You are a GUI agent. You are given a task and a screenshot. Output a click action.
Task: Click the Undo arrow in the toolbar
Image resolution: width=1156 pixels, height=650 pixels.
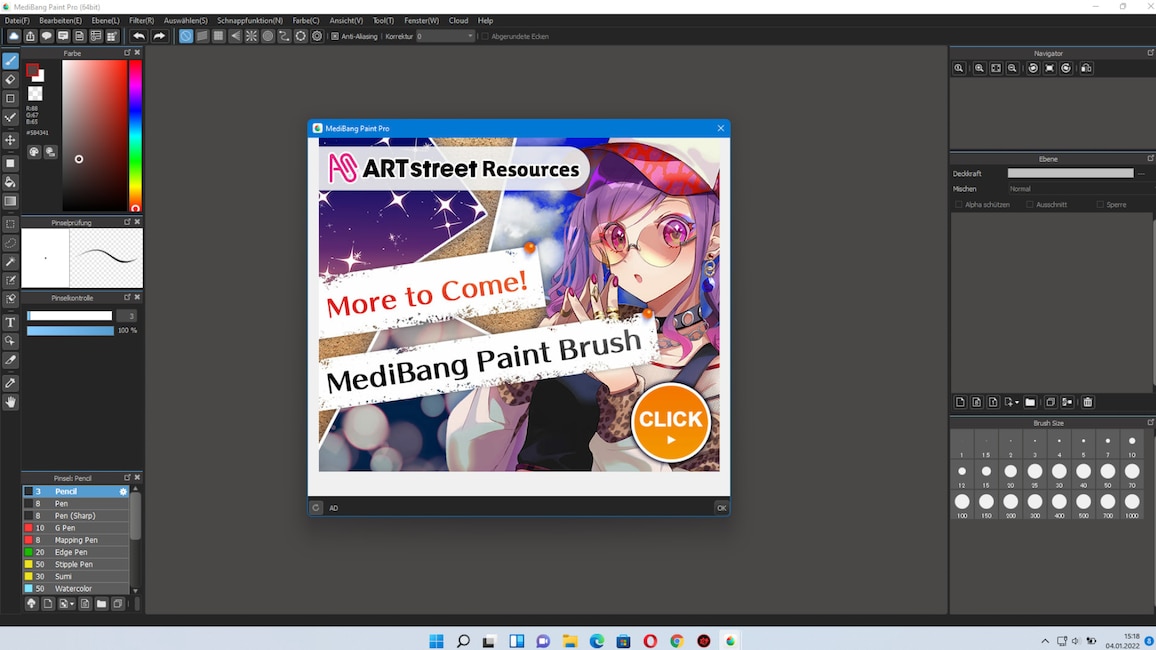tap(139, 36)
